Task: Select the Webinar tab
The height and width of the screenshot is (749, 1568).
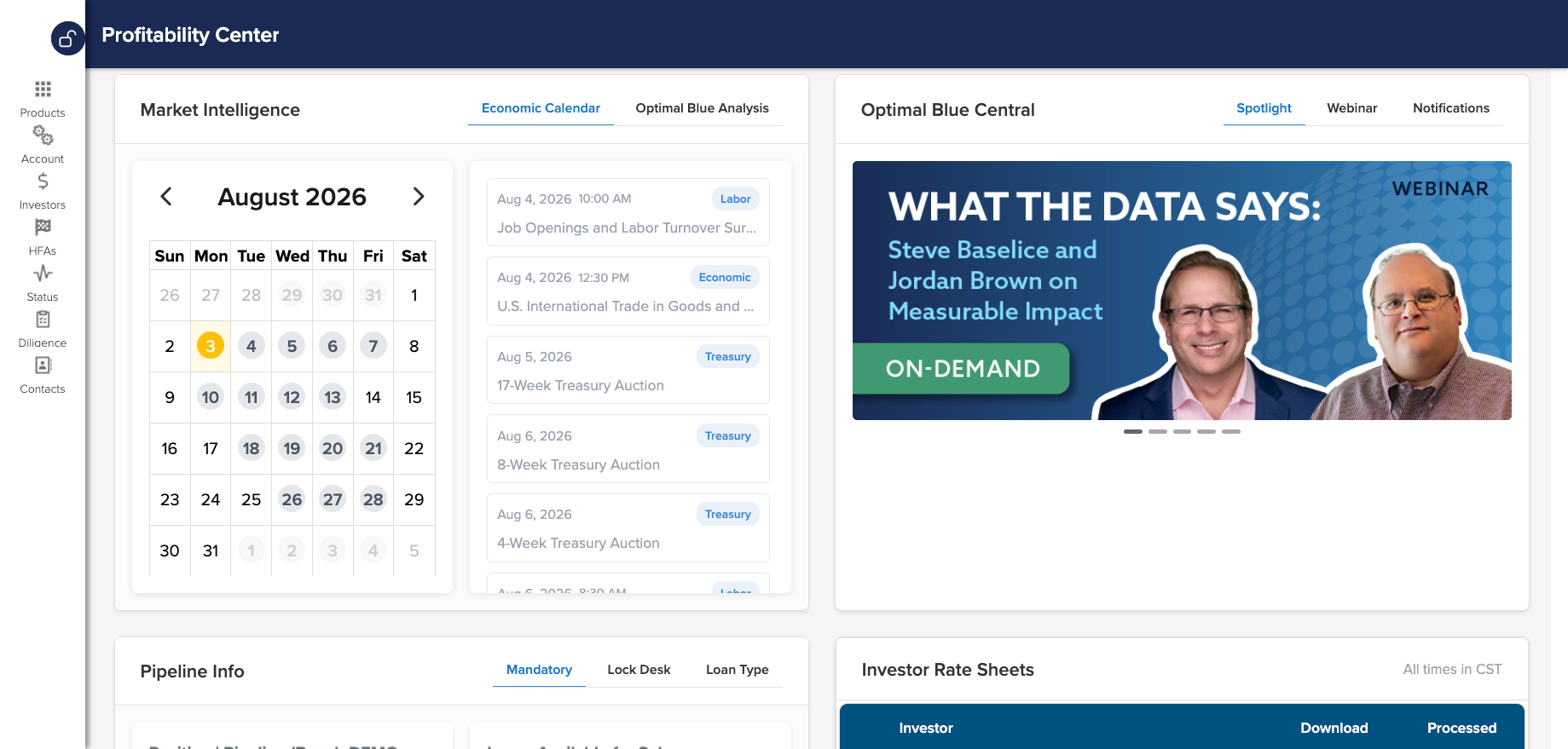Action: point(1351,108)
